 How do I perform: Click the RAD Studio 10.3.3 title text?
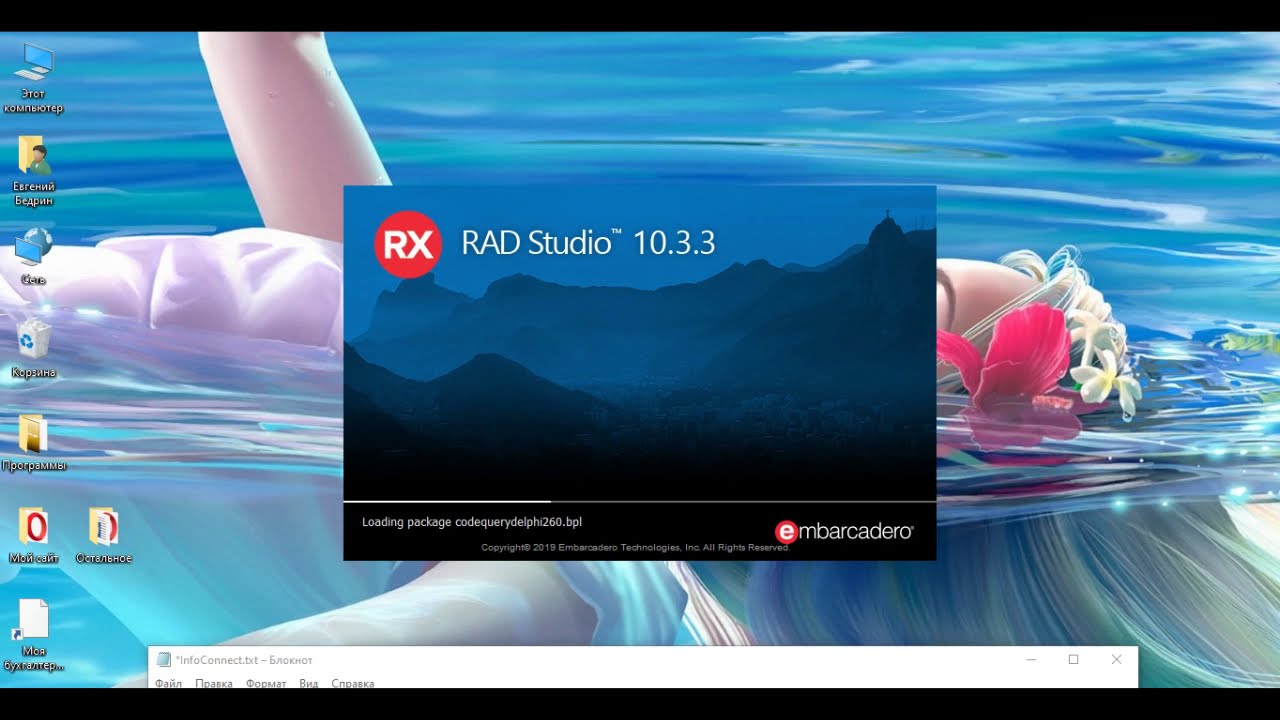pos(588,243)
